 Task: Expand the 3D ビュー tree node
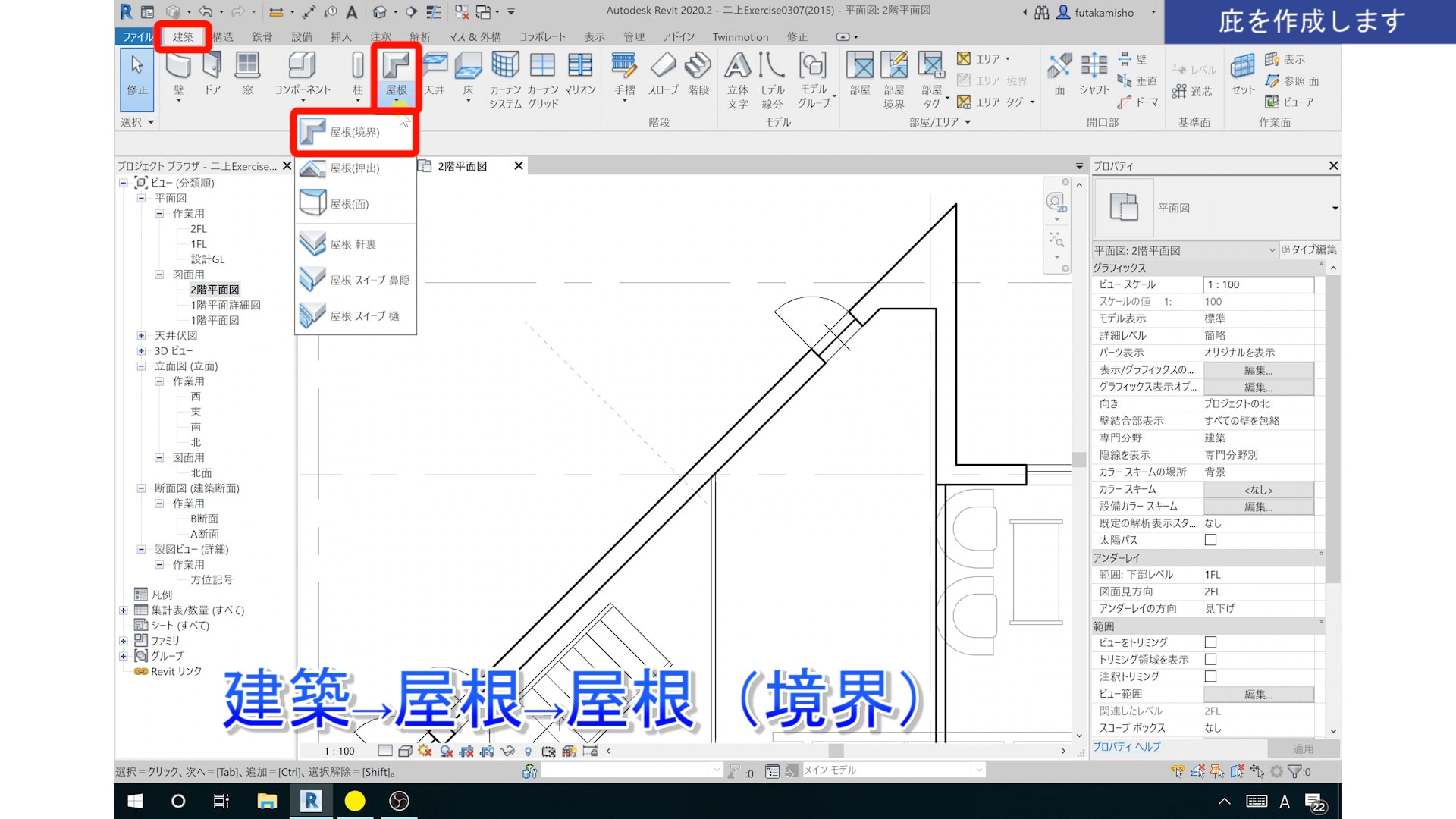tap(141, 351)
